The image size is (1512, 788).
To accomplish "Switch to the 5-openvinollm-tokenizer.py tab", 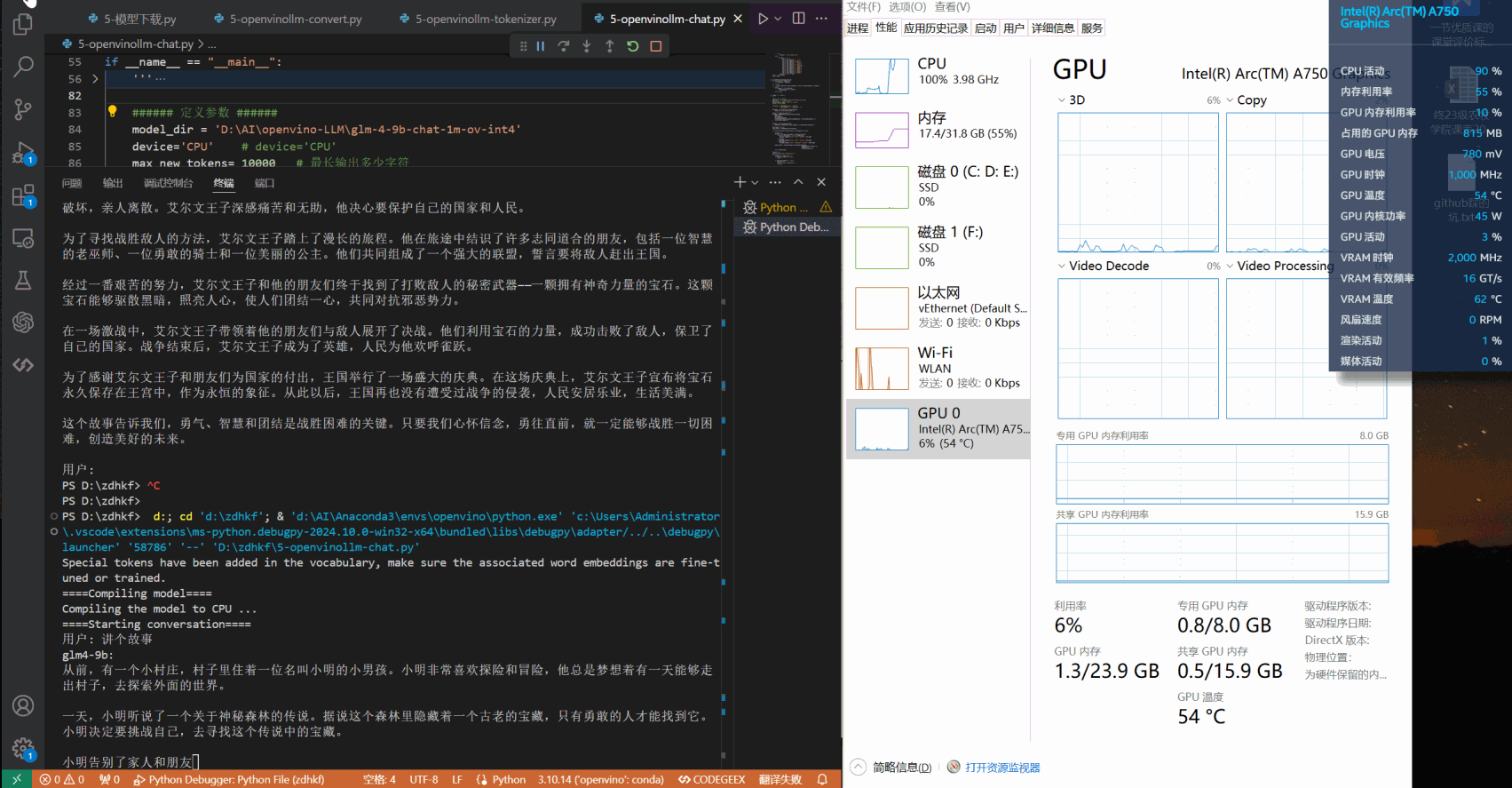I will [x=478, y=19].
